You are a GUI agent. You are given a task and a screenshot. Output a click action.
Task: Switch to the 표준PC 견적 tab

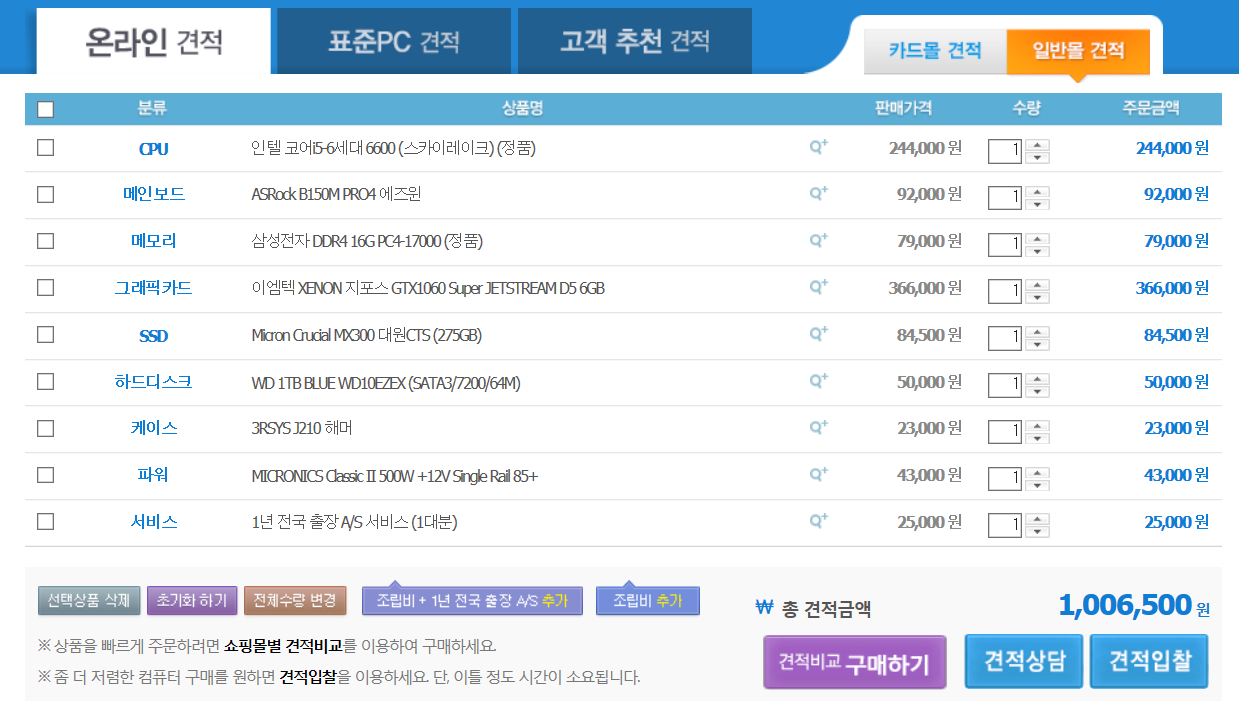click(x=393, y=42)
